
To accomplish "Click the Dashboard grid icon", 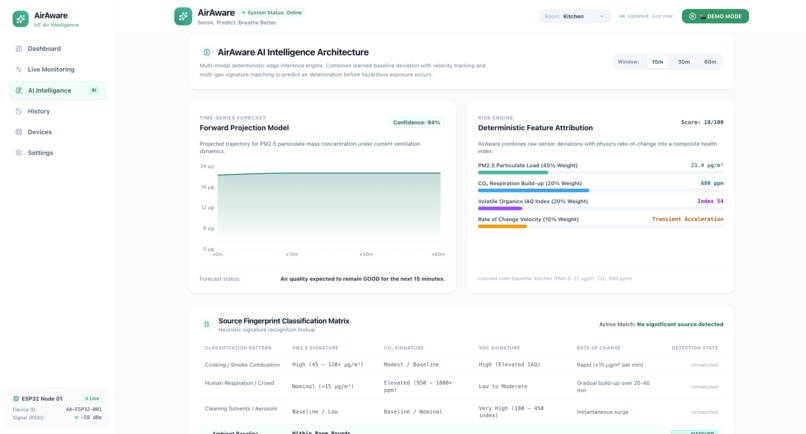I will pos(19,49).
